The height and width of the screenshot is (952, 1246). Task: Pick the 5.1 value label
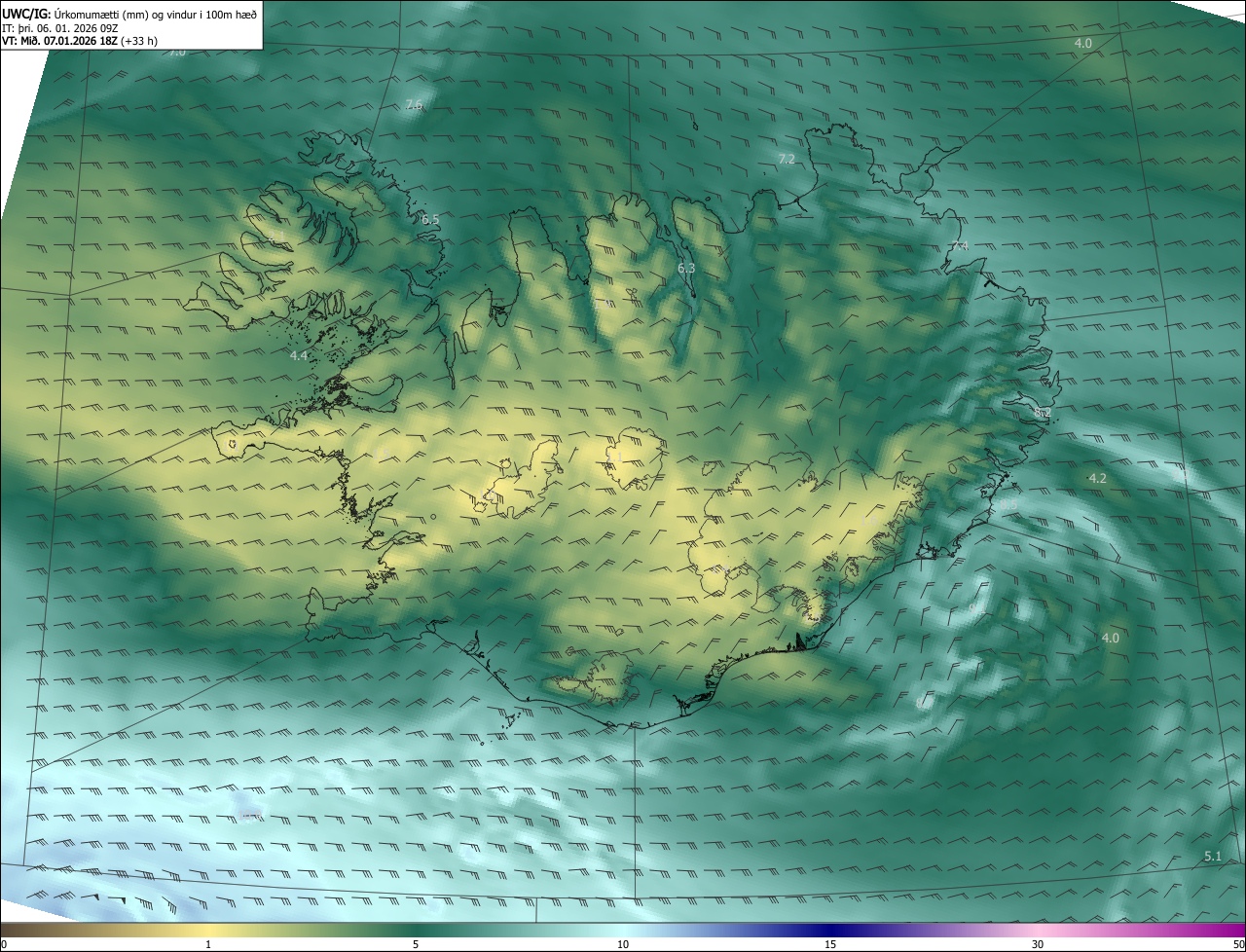pyautogui.click(x=1212, y=857)
